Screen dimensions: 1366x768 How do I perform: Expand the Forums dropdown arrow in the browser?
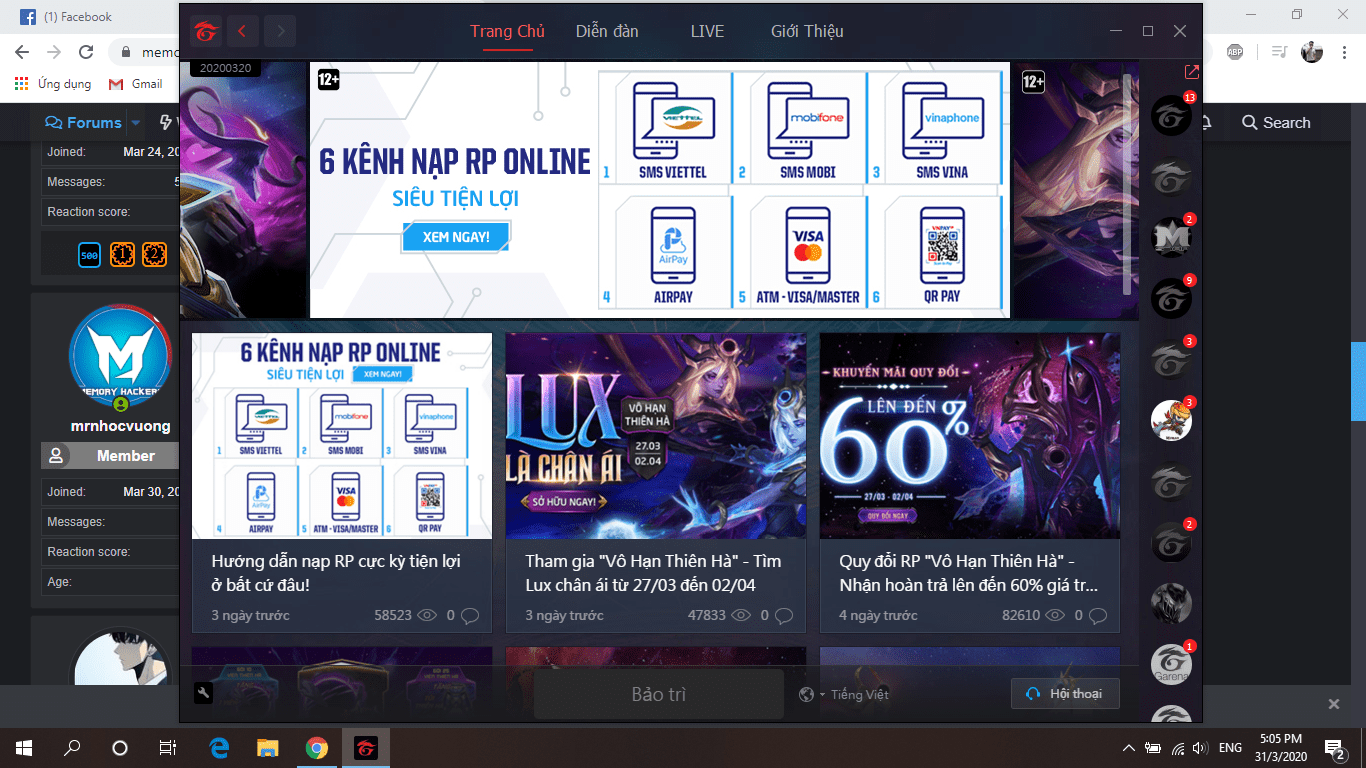pyautogui.click(x=135, y=123)
